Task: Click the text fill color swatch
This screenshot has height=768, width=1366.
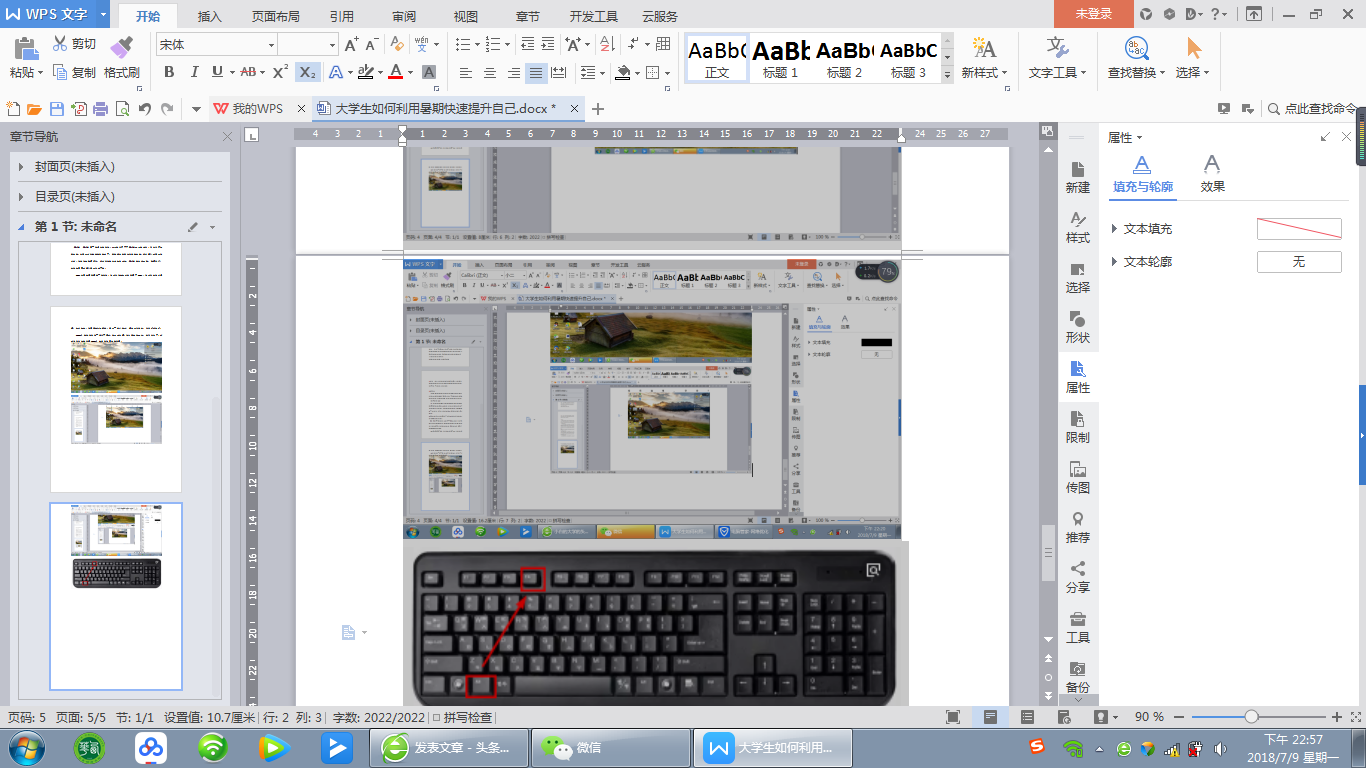Action: click(x=1299, y=229)
